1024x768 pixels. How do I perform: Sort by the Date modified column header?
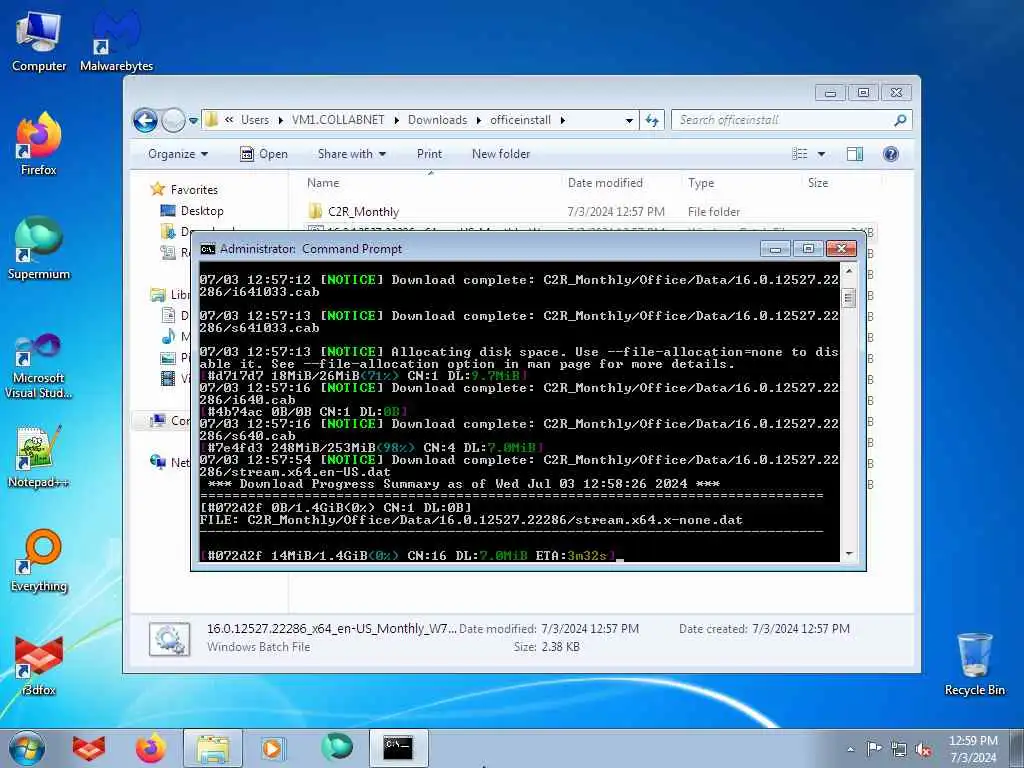(620, 183)
